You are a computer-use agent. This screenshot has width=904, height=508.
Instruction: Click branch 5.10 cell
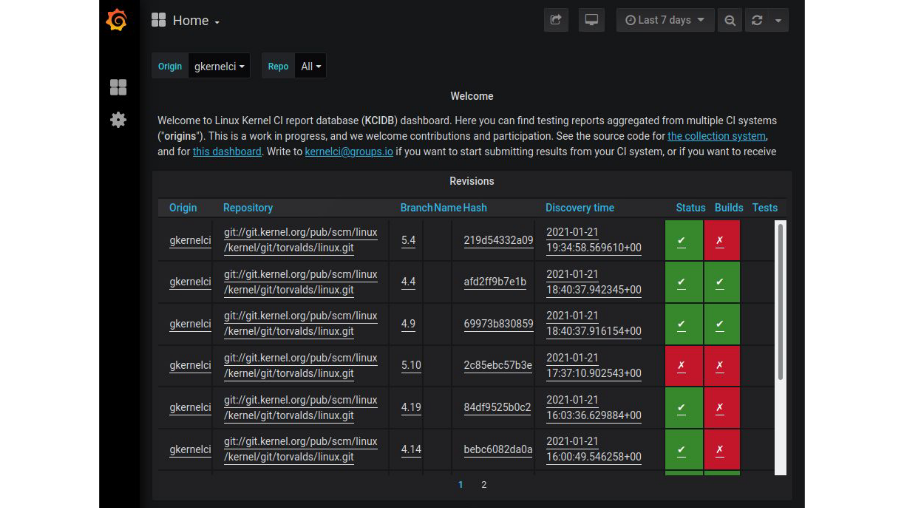click(x=411, y=366)
